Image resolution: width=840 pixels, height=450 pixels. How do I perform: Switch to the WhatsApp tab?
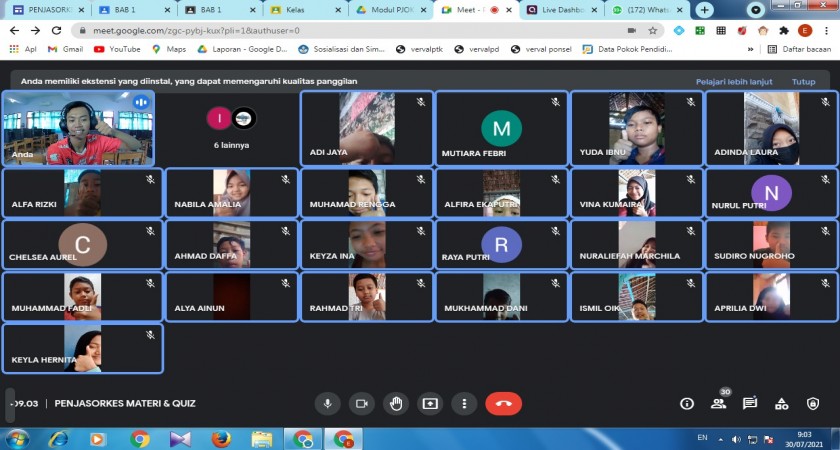[647, 10]
